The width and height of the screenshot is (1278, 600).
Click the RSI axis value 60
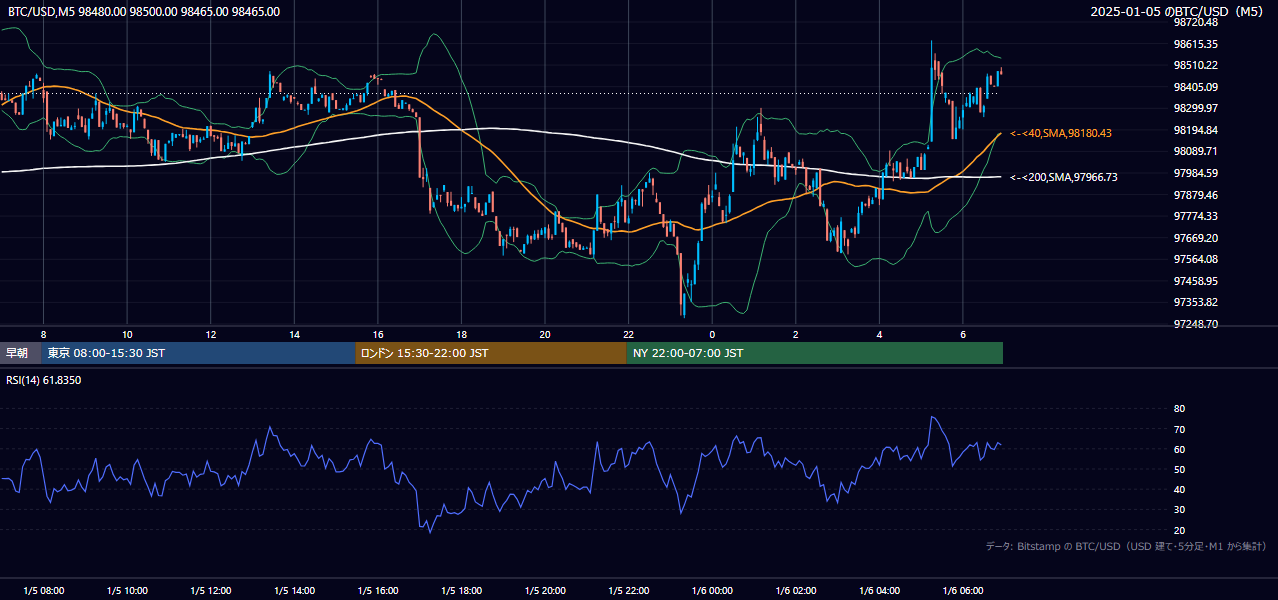point(1179,449)
